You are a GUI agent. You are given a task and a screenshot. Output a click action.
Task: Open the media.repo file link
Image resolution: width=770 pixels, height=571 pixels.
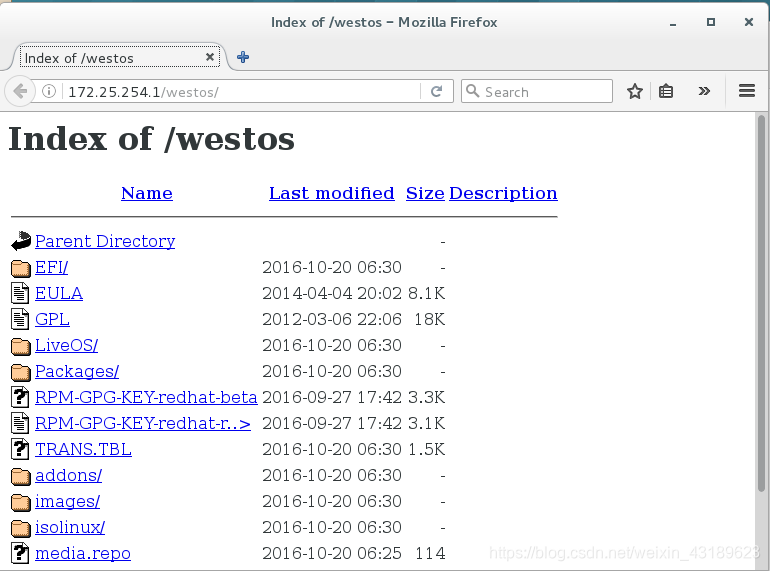[x=82, y=553]
